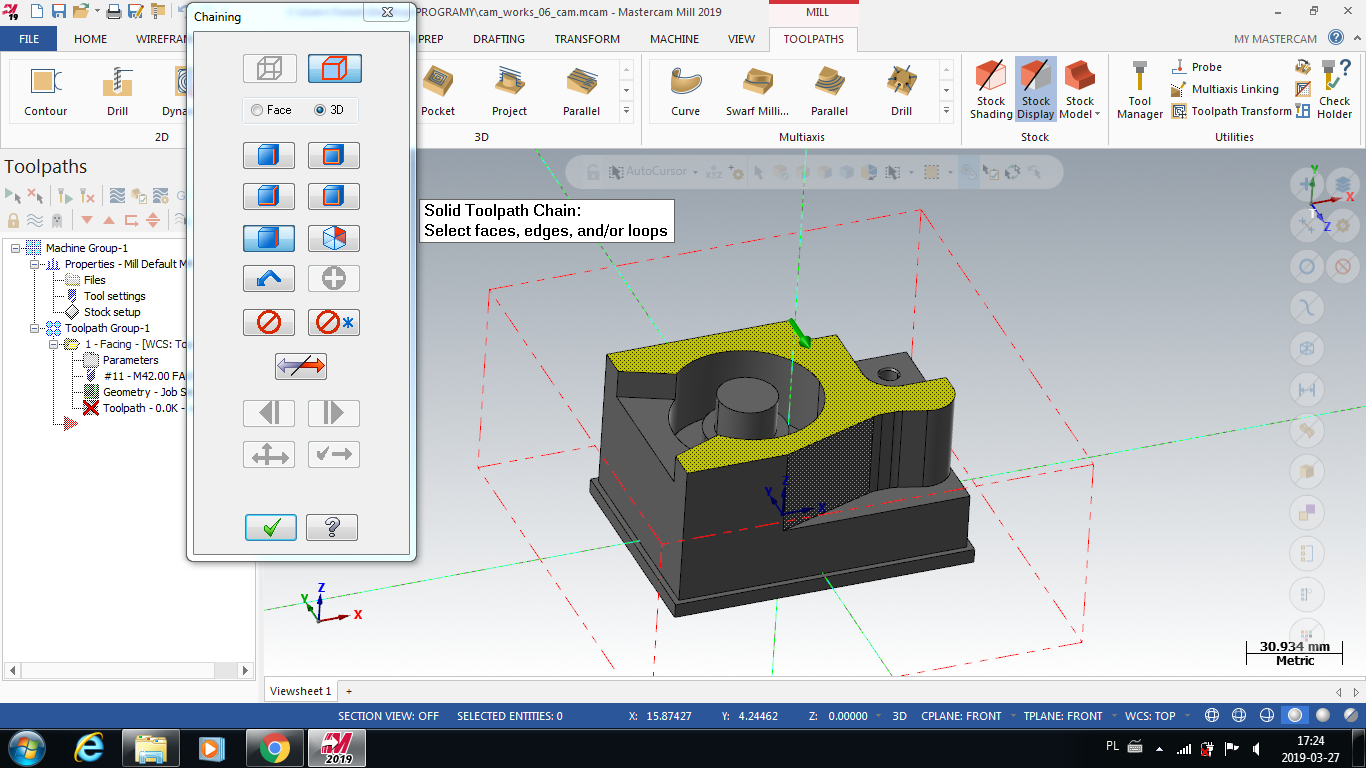This screenshot has height=782, width=1366.
Task: Confirm chaining with the green checkmark
Action: pos(271,528)
